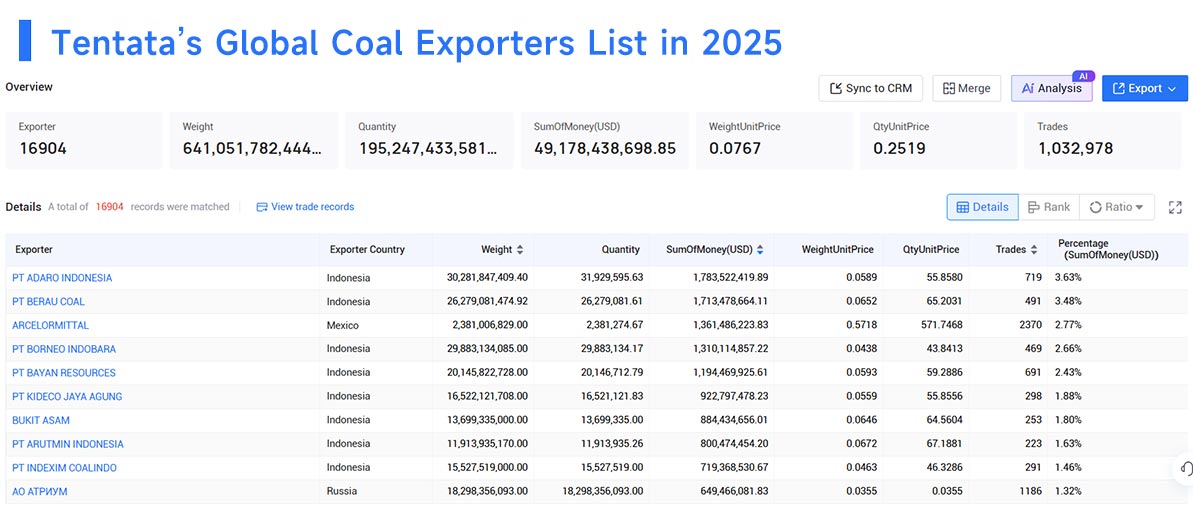The height and width of the screenshot is (514, 1193).
Task: Select the Exporter 16904 overview card
Action: click(x=84, y=140)
